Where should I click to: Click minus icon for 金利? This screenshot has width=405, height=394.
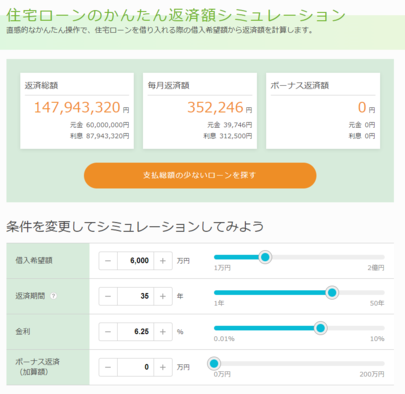click(x=108, y=332)
